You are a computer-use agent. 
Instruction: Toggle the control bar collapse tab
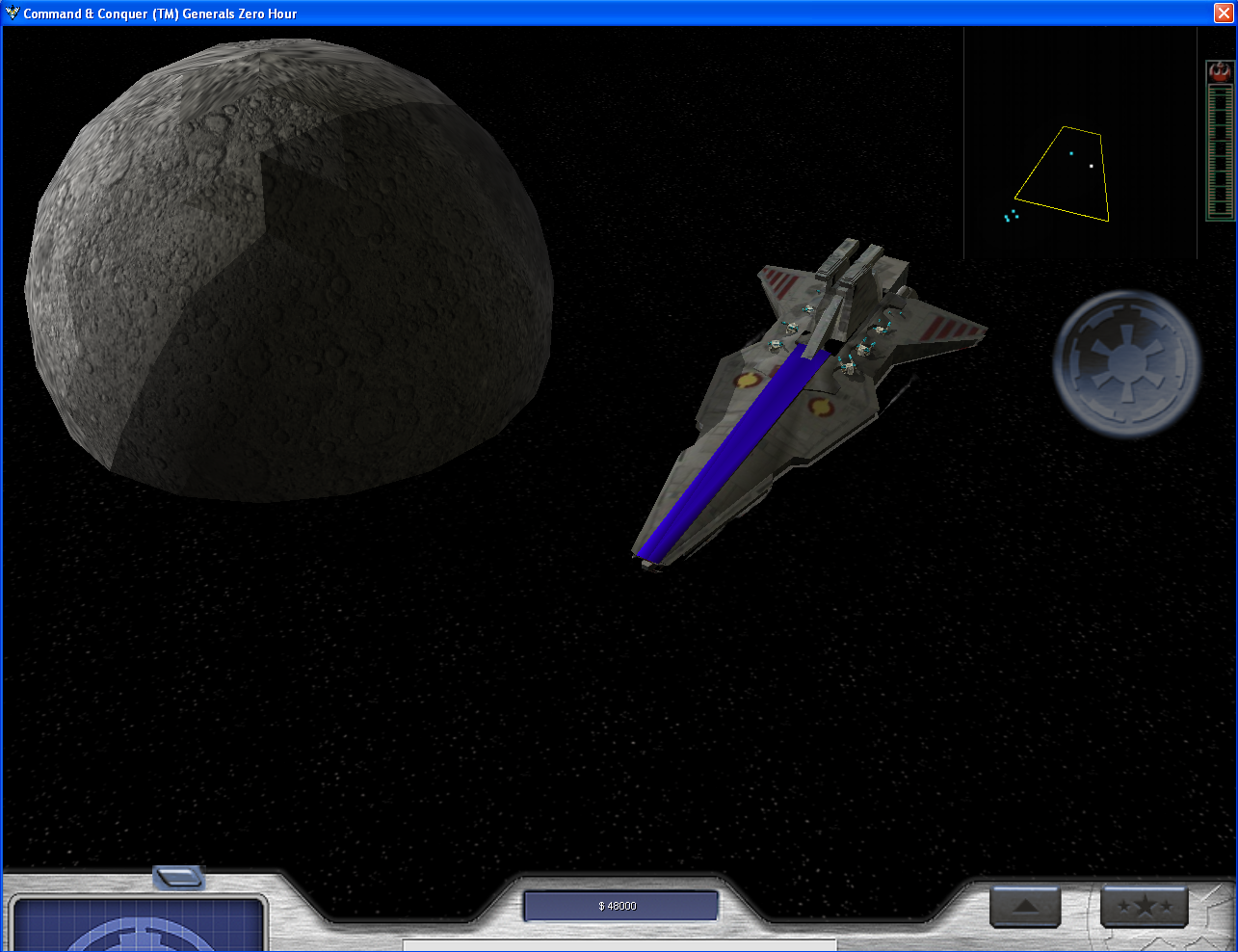pyautogui.click(x=179, y=877)
